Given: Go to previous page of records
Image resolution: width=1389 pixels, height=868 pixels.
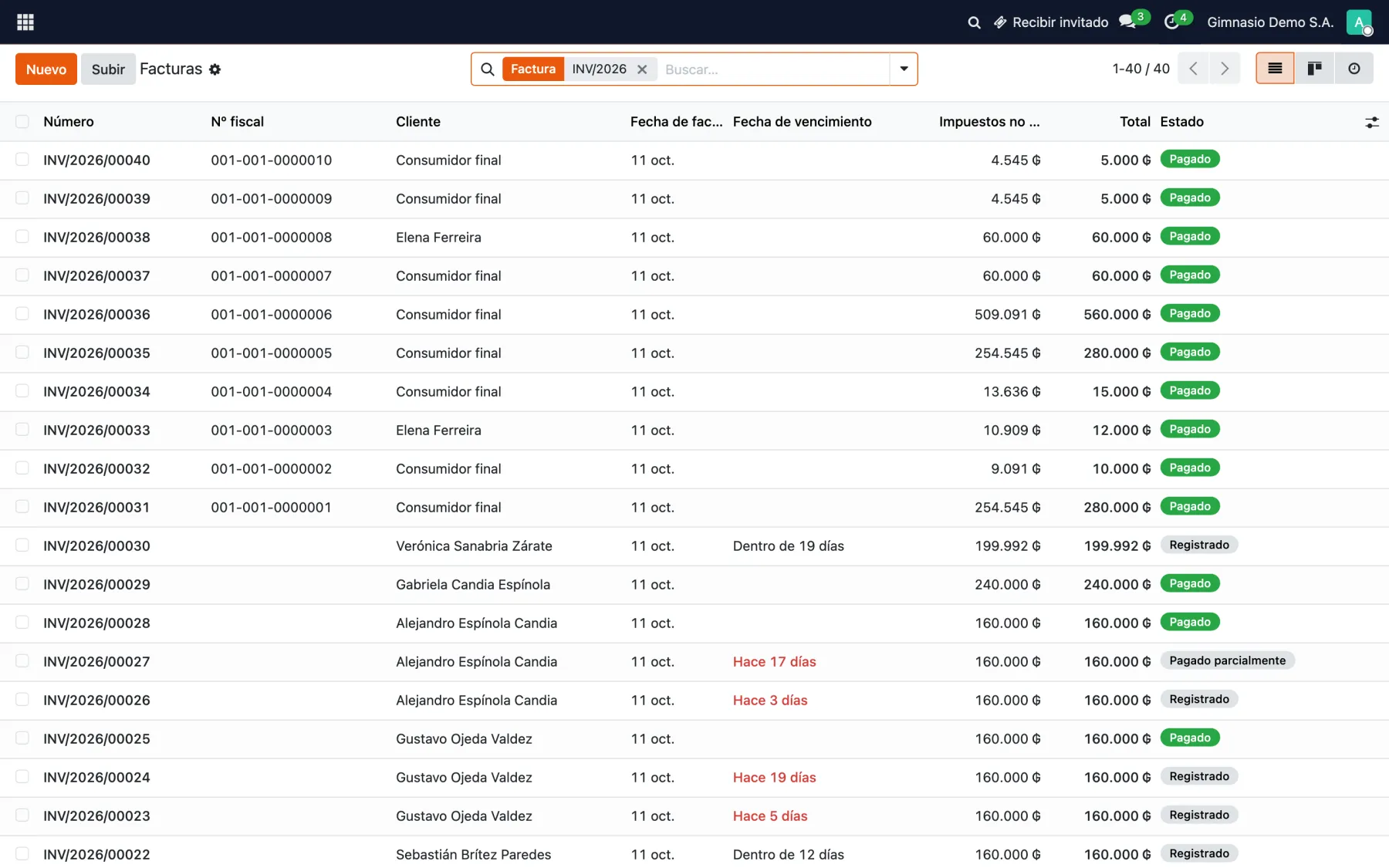Looking at the screenshot, I should coord(1193,69).
